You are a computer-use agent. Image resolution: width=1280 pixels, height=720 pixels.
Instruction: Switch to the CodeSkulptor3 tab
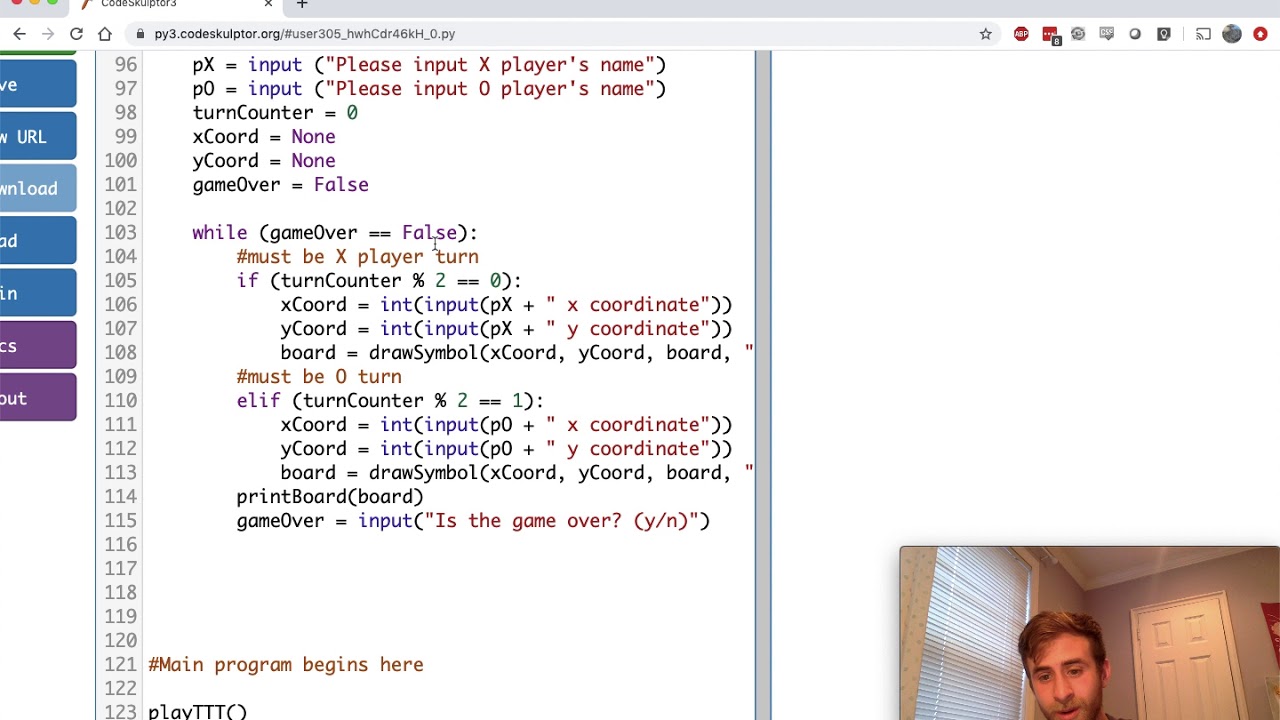[175, 5]
